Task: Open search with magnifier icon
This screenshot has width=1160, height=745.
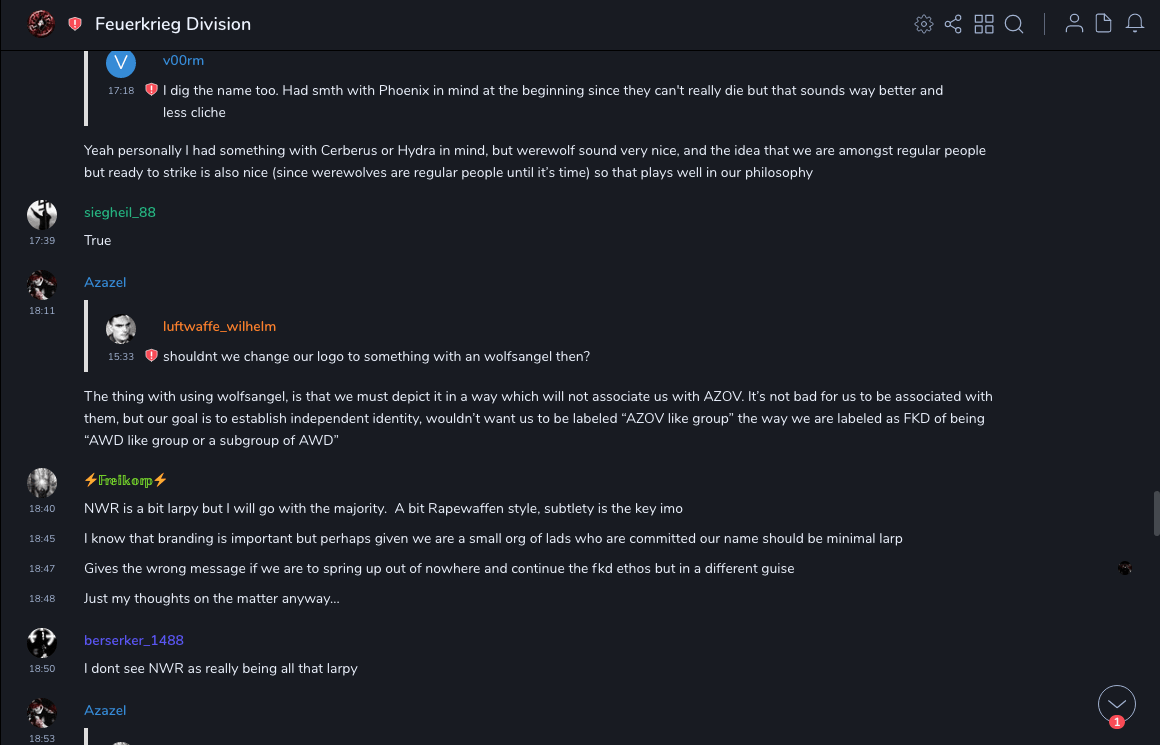Action: point(1014,24)
